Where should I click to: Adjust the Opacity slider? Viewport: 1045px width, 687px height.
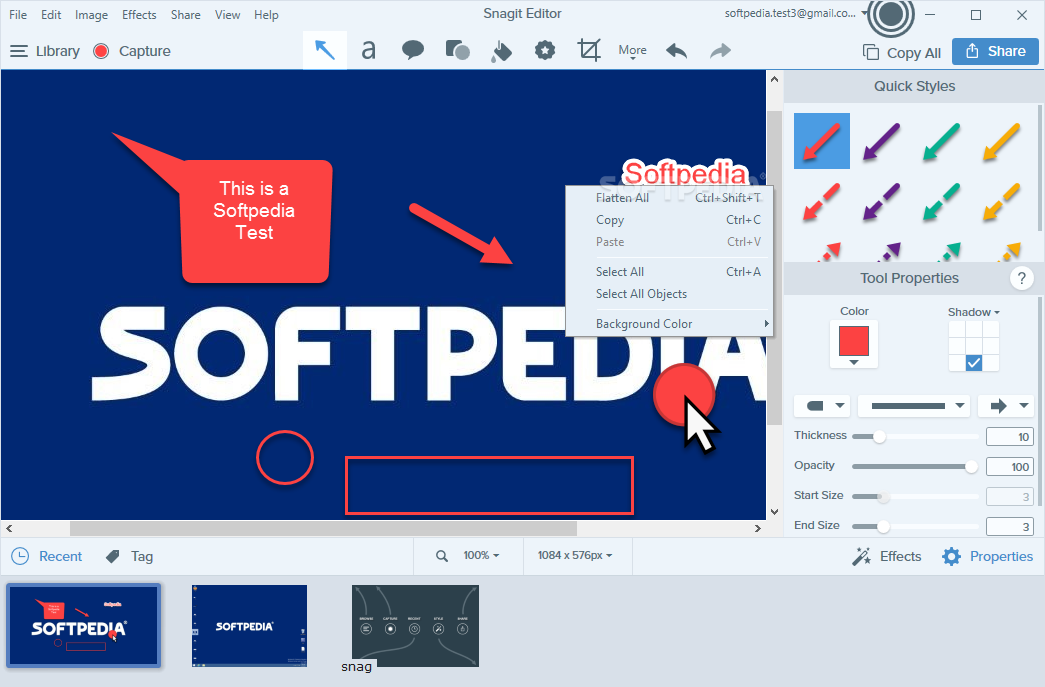971,466
